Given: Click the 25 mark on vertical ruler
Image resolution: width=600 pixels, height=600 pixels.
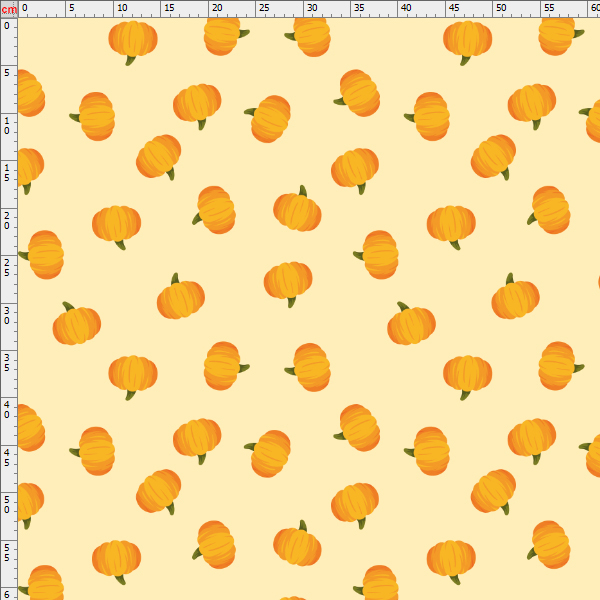Looking at the screenshot, I should click(x=7, y=268).
